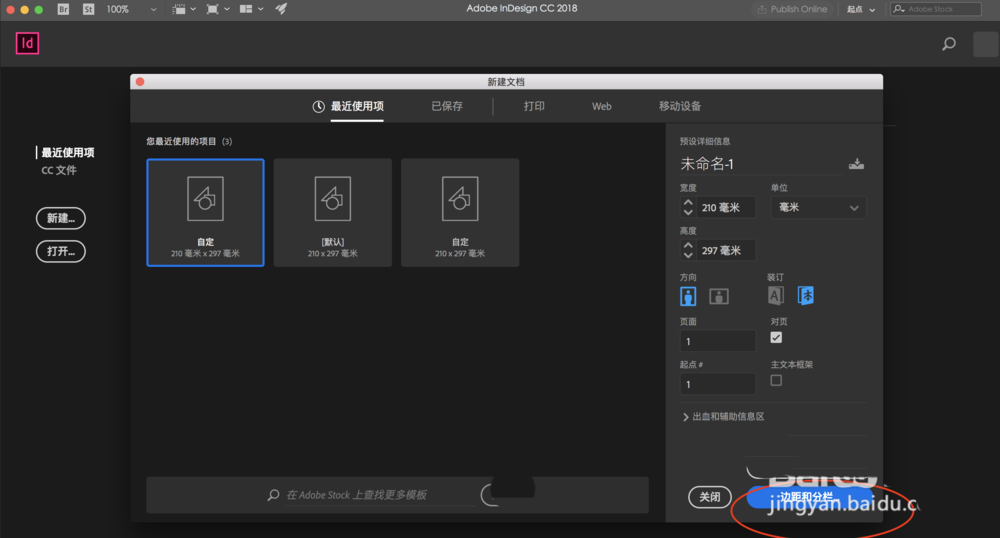Choose right-to-left binding icon
Image resolution: width=1000 pixels, height=538 pixels.
tap(805, 295)
